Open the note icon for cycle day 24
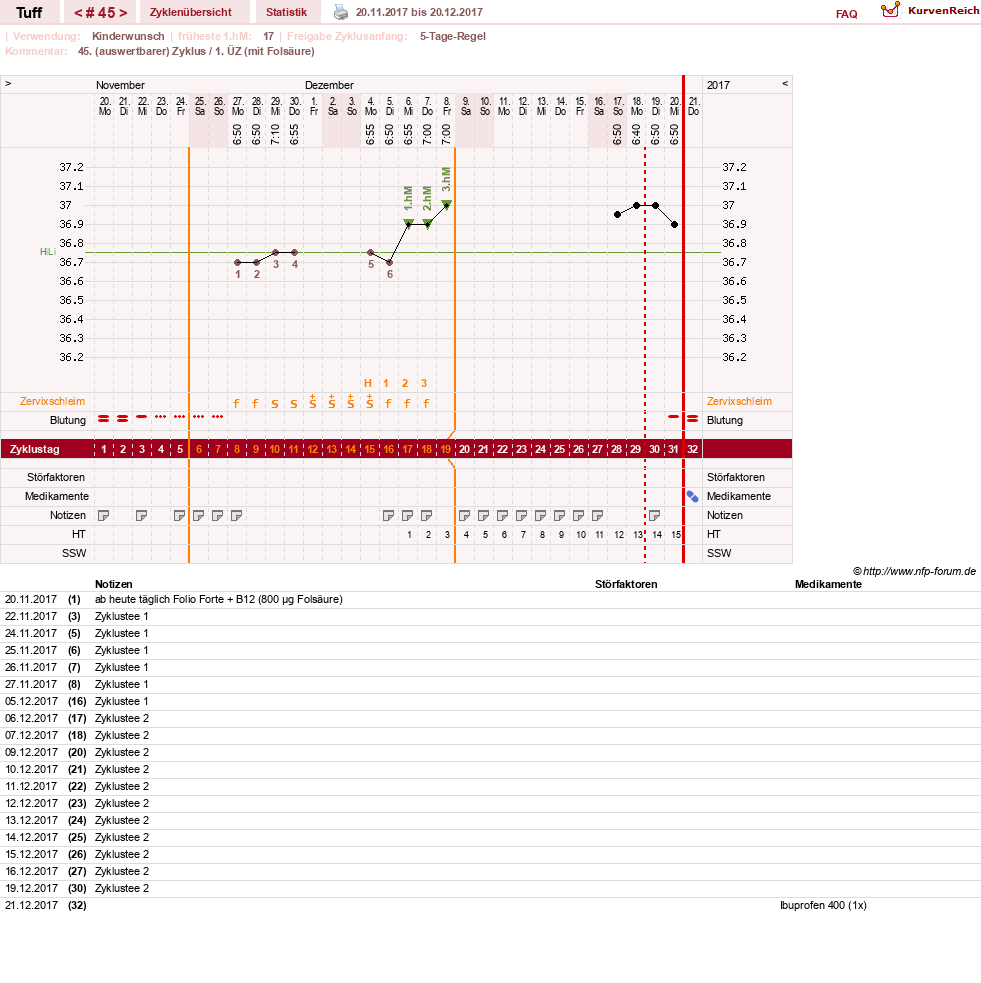The image size is (981, 983). [x=540, y=515]
